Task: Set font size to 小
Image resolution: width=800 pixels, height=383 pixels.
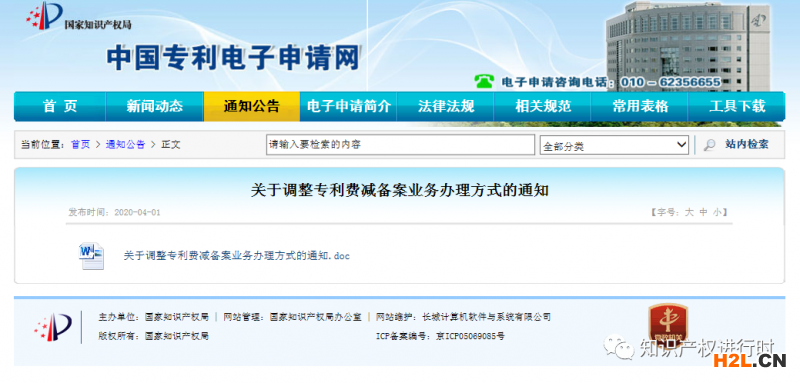Action: pos(717,213)
